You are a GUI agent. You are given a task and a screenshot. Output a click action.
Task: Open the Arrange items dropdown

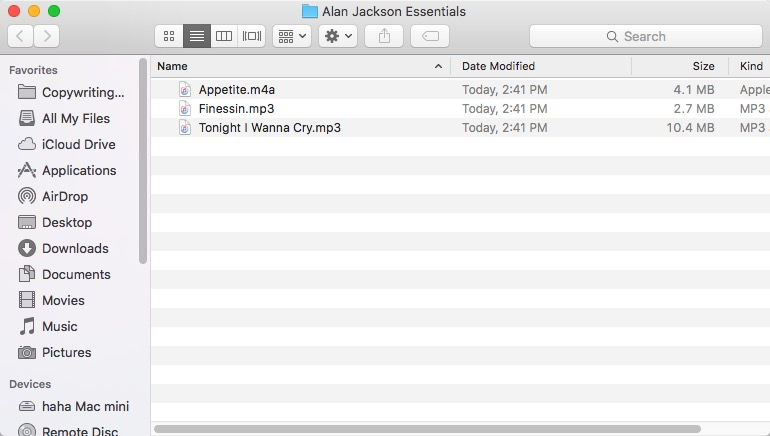(x=292, y=36)
